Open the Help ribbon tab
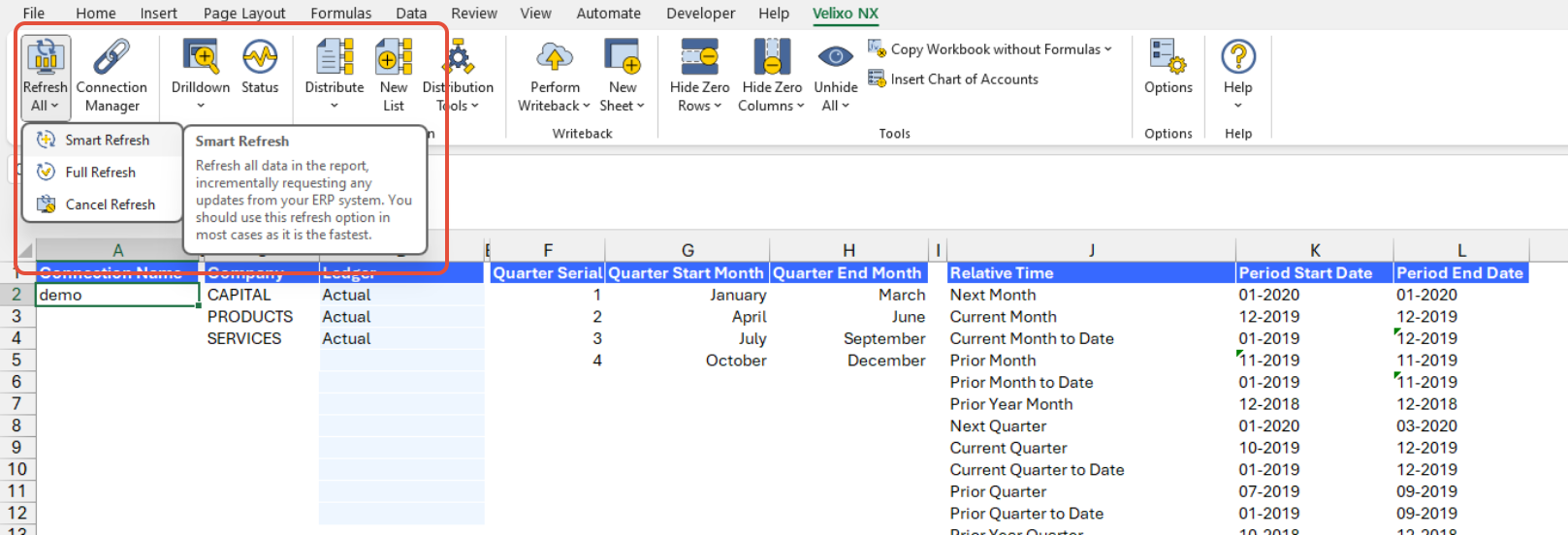 pyautogui.click(x=774, y=14)
